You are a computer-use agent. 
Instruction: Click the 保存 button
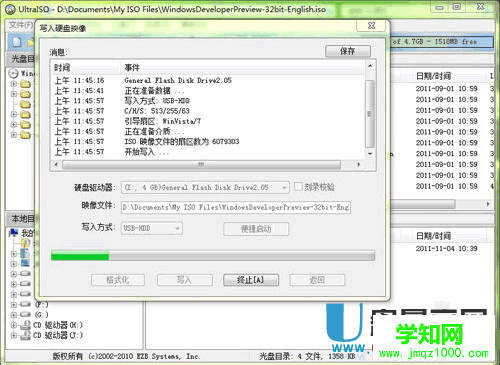348,51
